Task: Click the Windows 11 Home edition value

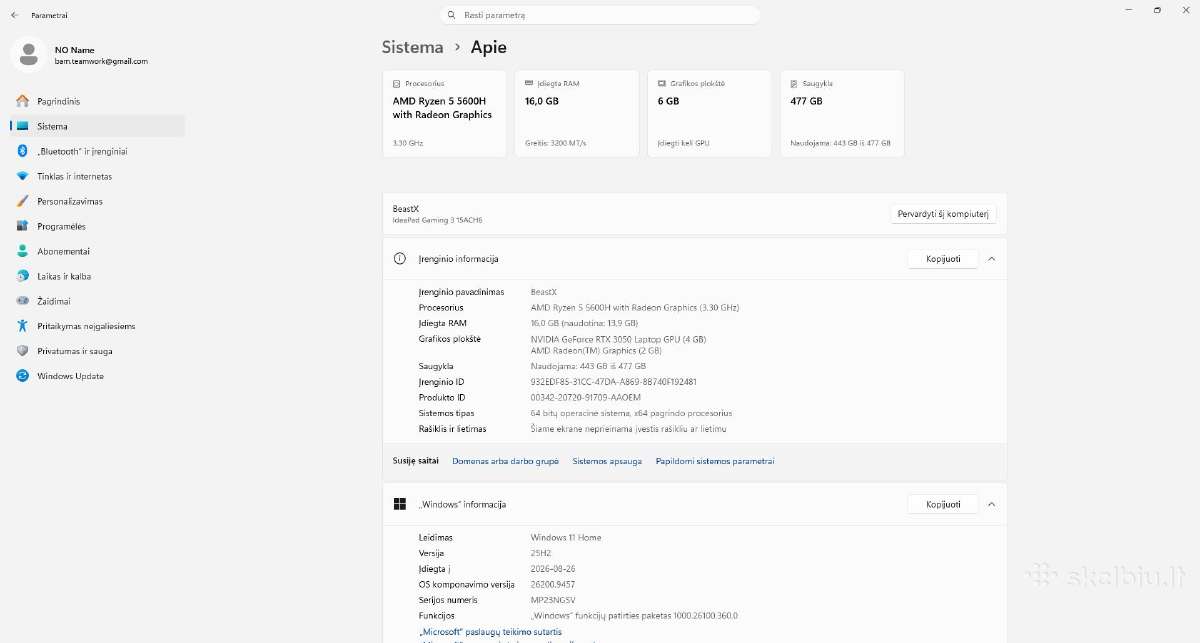Action: pos(566,537)
